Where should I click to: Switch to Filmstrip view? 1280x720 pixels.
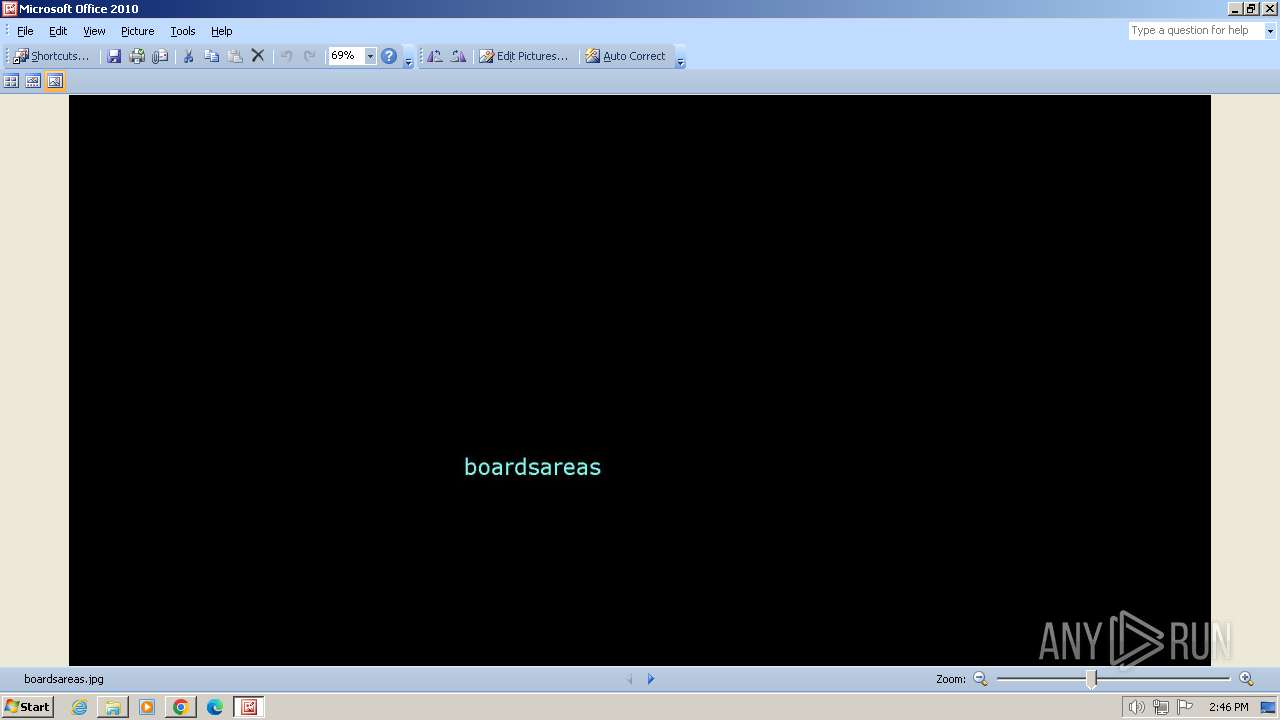click(x=33, y=81)
